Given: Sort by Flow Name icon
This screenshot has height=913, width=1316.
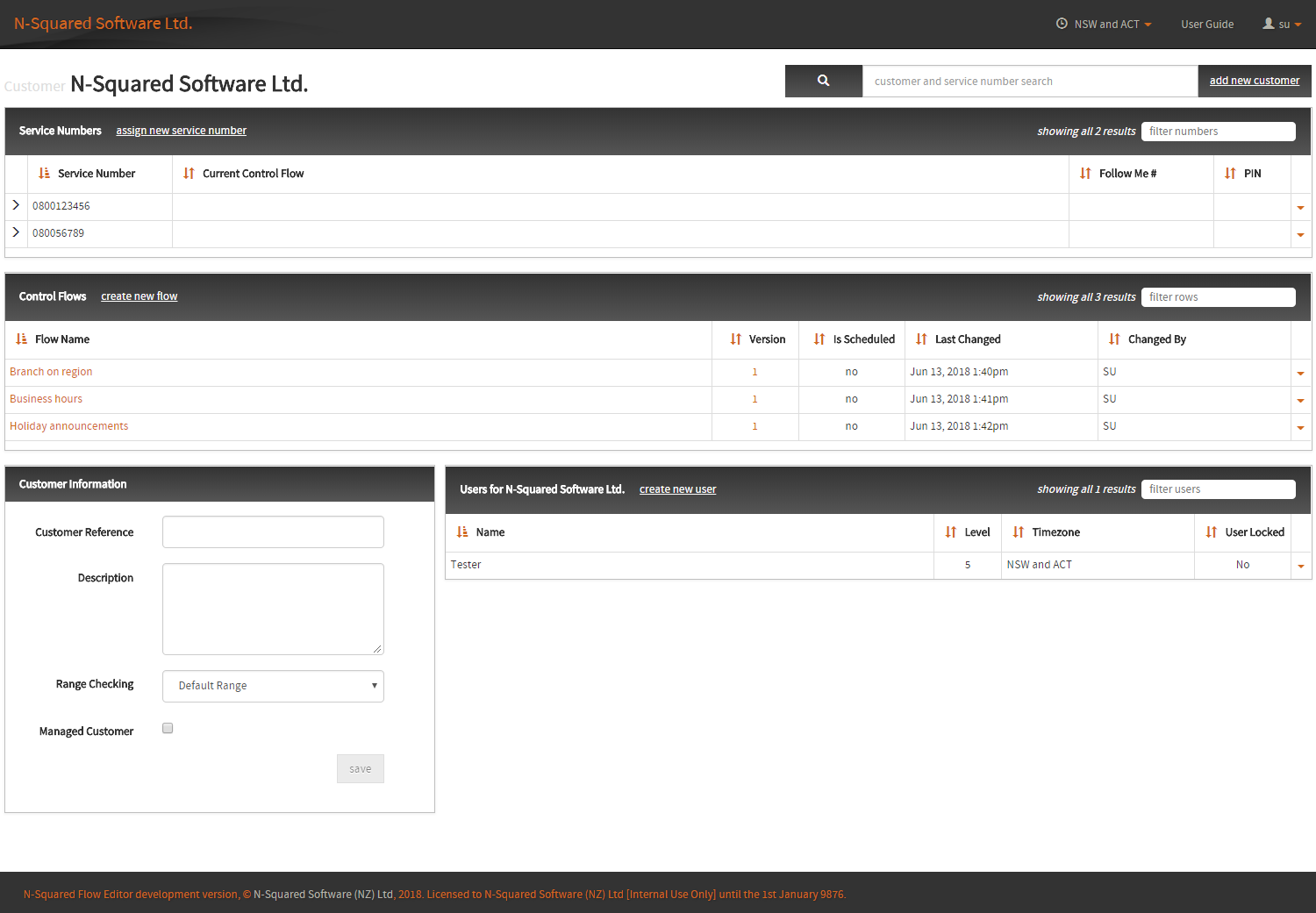Looking at the screenshot, I should click(21, 339).
